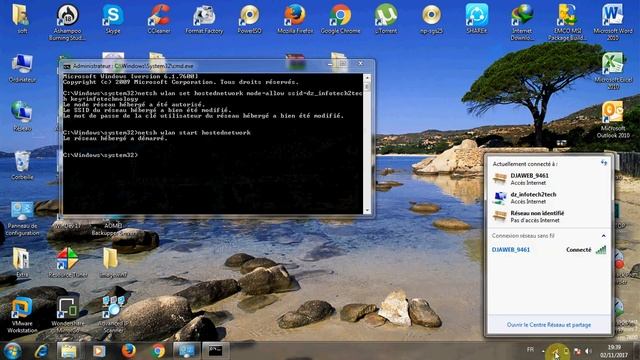Launch PowerISO desktop icon
Viewport: 640px width, 360px height.
click(x=249, y=18)
